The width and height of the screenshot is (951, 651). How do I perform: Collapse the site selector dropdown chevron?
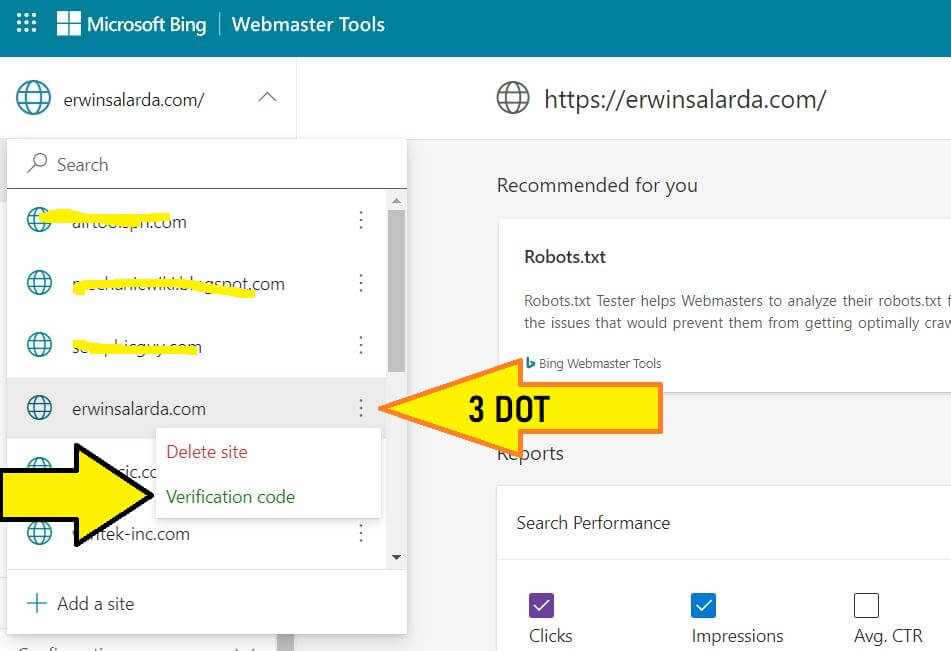click(x=267, y=98)
